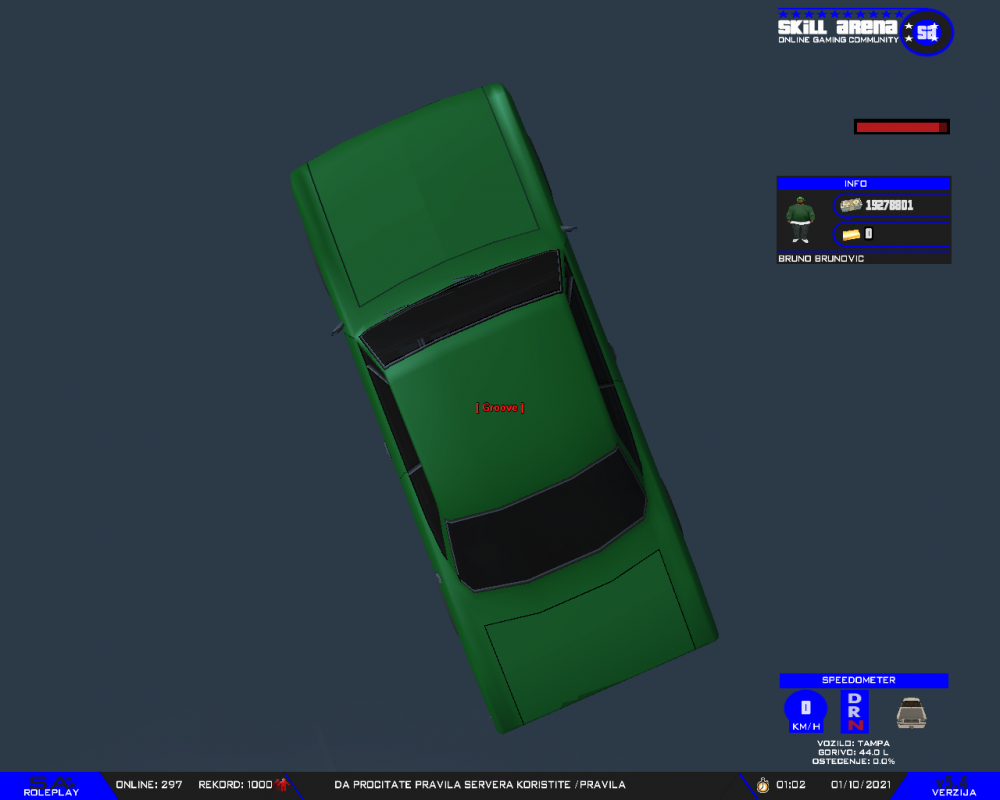Click the money stack icon in INFO panel
The width and height of the screenshot is (1000, 800).
click(x=852, y=205)
